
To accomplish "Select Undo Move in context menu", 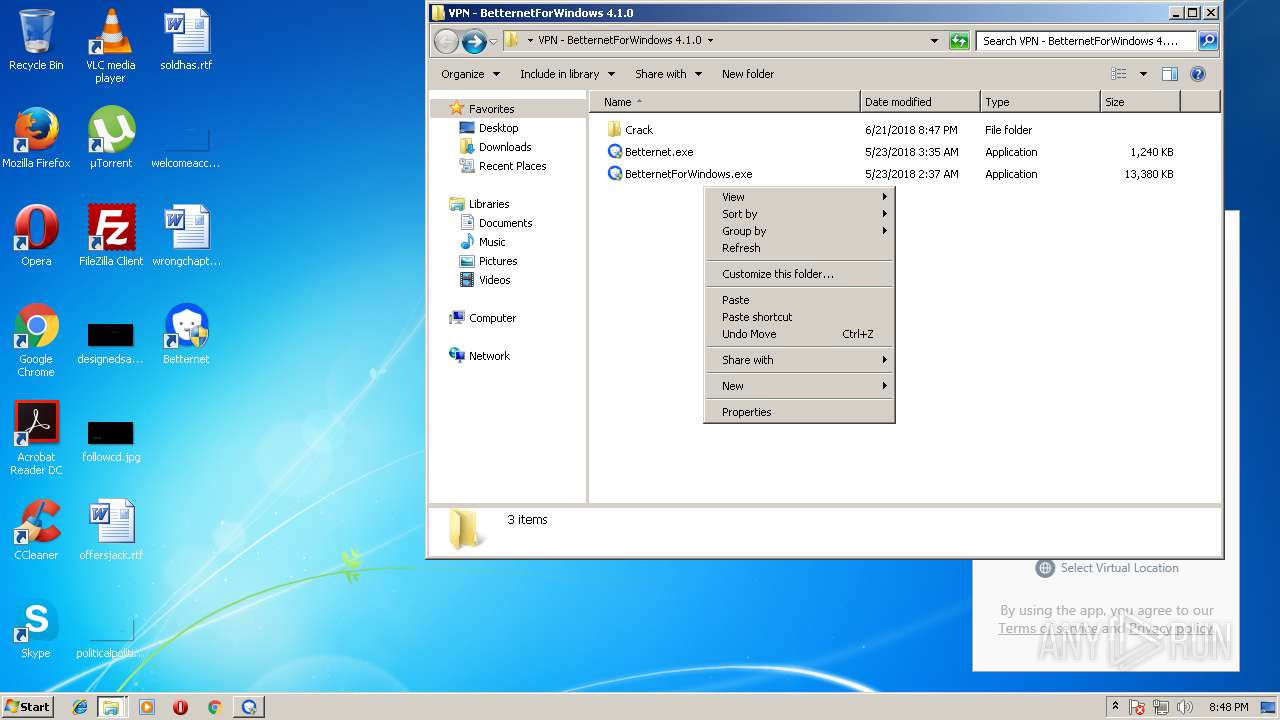I will click(800, 334).
